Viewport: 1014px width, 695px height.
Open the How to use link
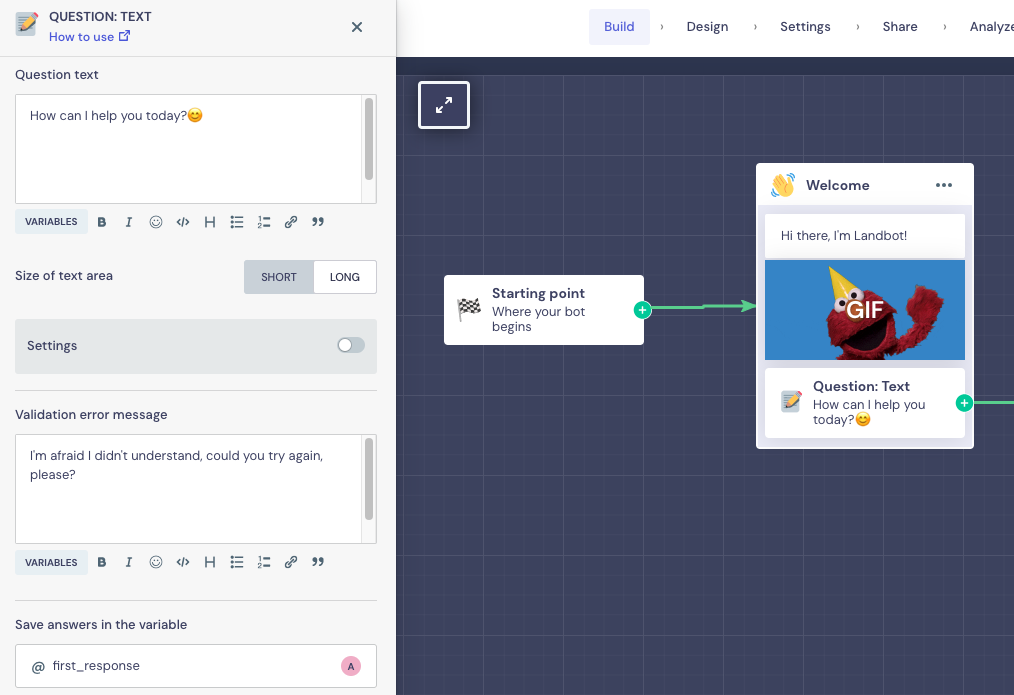coord(89,37)
